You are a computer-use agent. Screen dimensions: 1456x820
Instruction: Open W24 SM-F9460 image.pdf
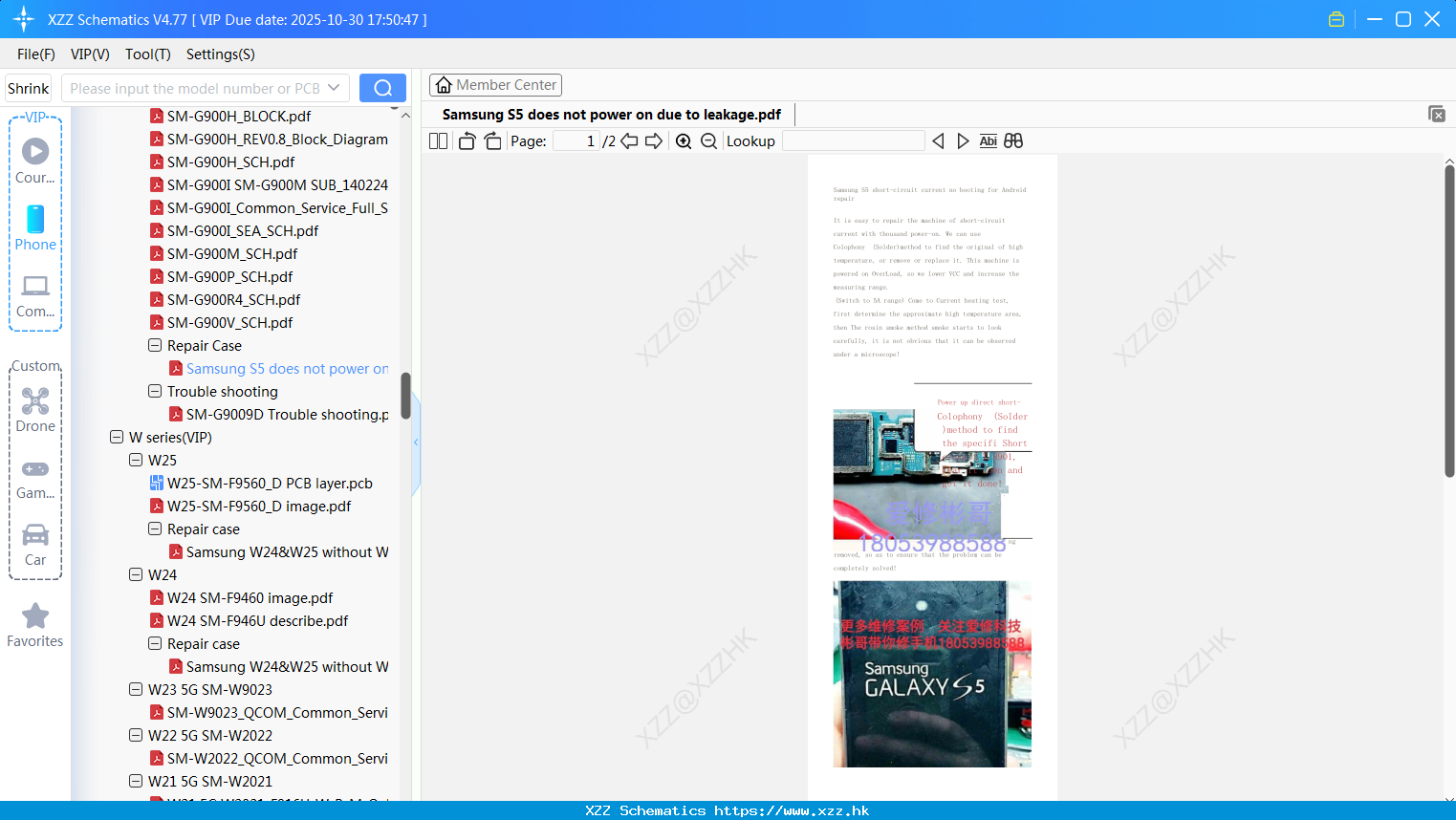250,597
